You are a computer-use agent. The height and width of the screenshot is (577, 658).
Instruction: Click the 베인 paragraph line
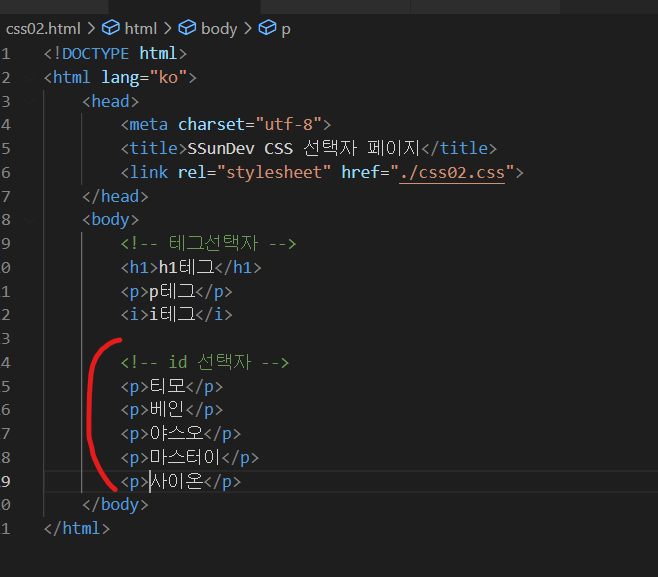coord(172,410)
